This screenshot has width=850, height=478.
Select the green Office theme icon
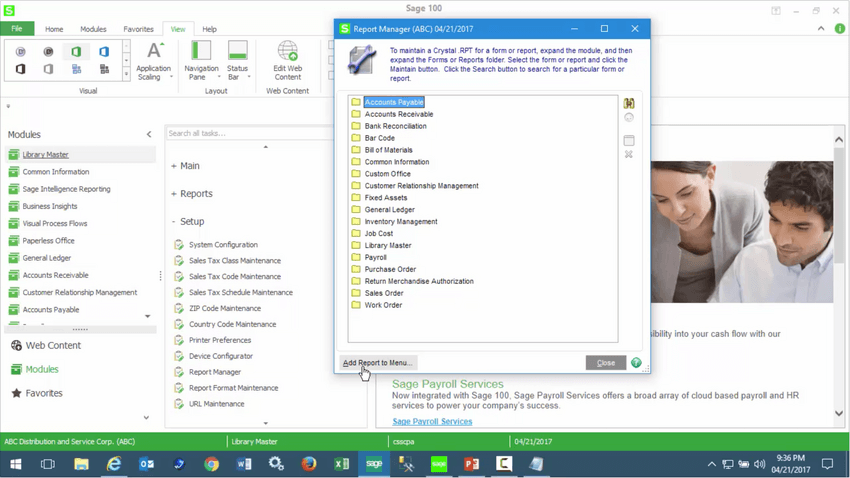[76, 51]
